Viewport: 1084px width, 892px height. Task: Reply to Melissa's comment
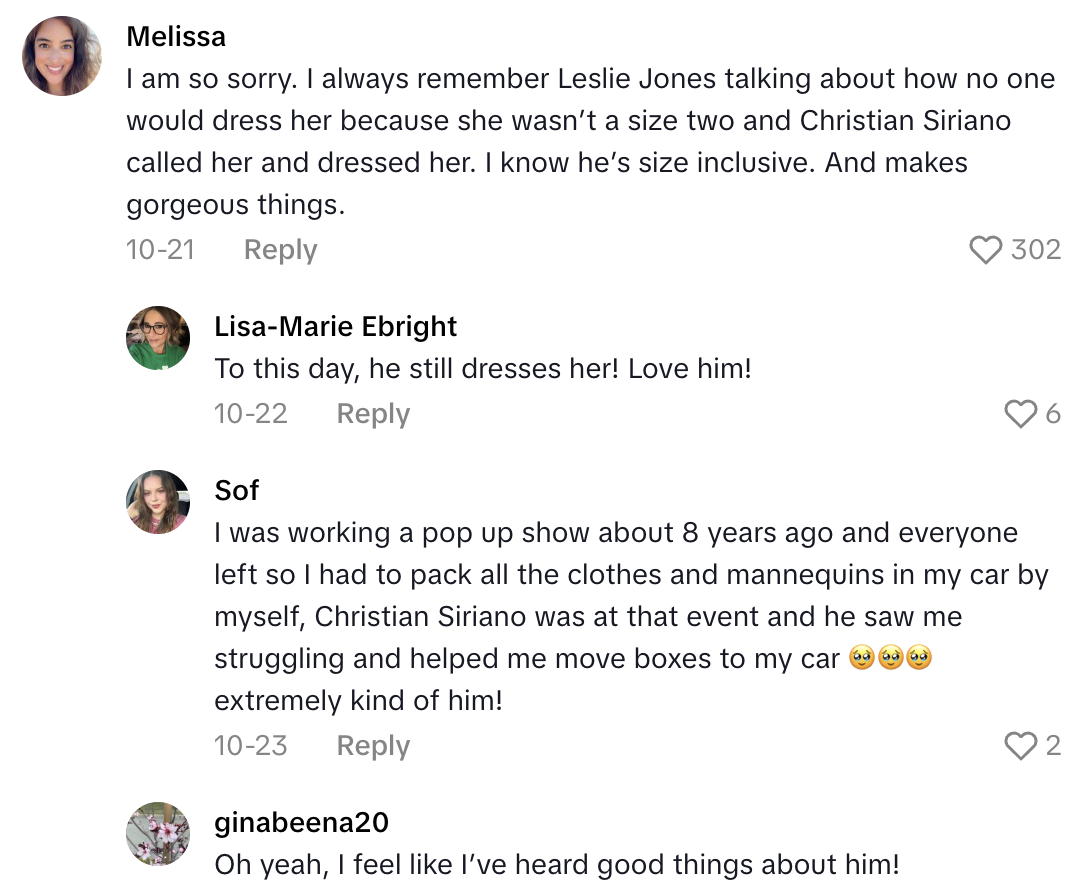[x=280, y=250]
